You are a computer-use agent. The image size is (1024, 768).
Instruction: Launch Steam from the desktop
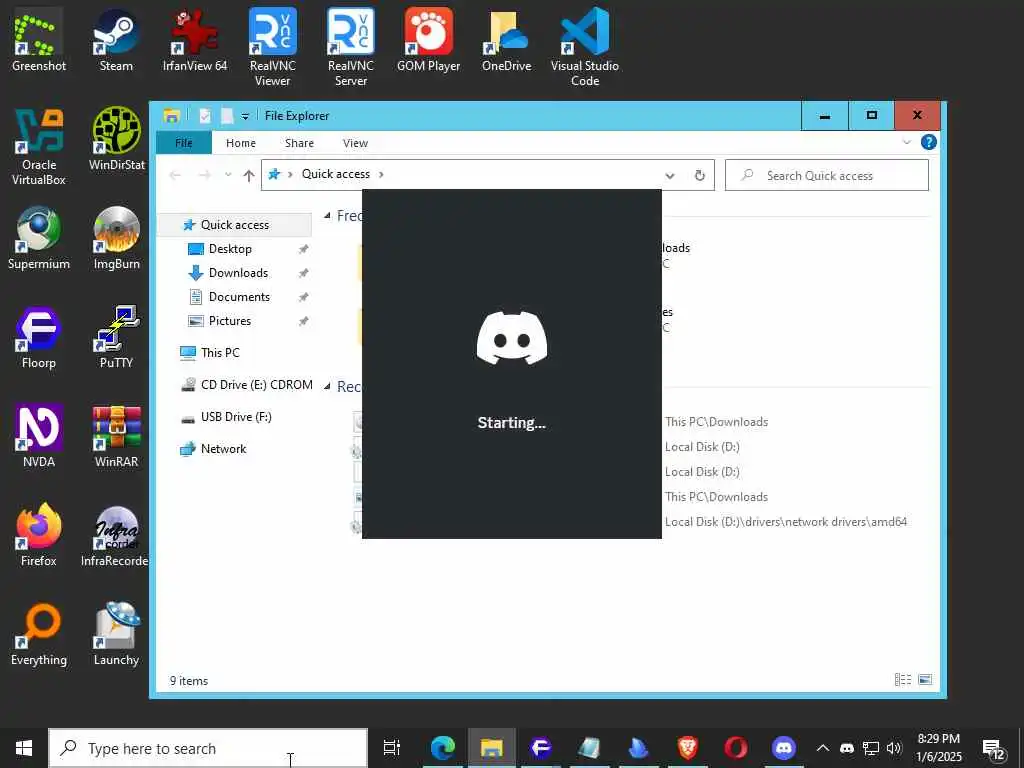116,39
